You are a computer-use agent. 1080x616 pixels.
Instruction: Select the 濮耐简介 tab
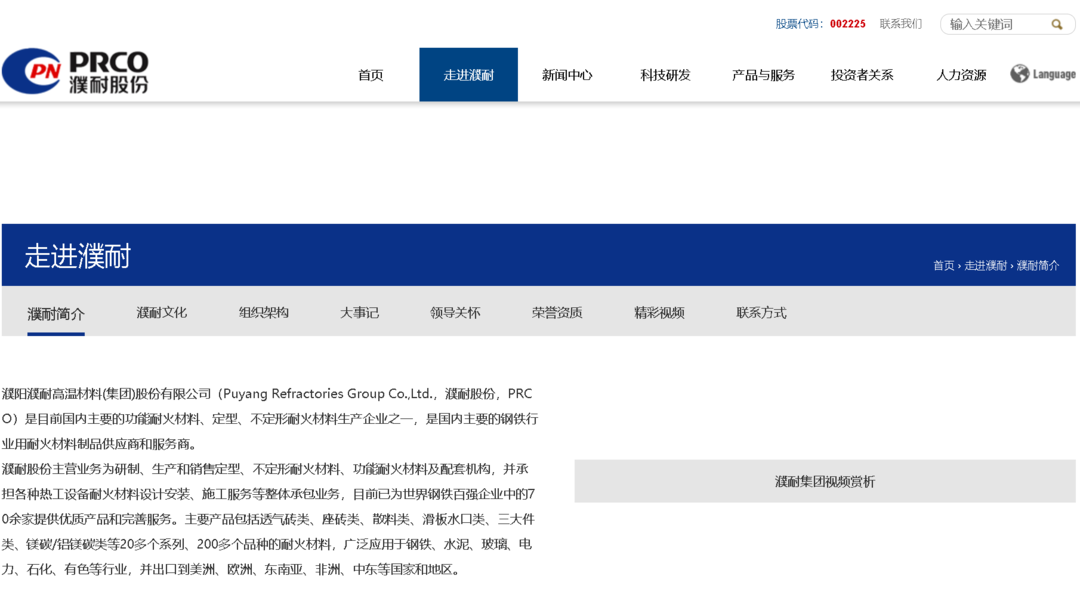[x=56, y=314]
